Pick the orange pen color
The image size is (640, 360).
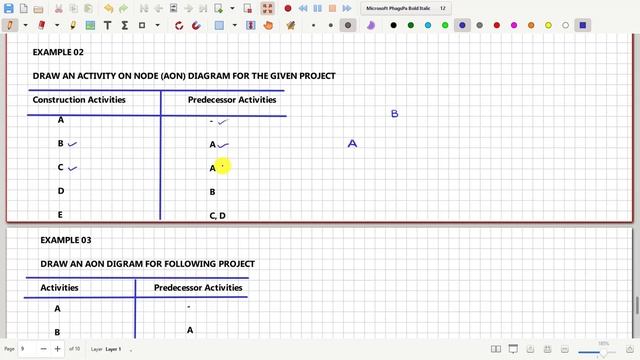[531, 25]
